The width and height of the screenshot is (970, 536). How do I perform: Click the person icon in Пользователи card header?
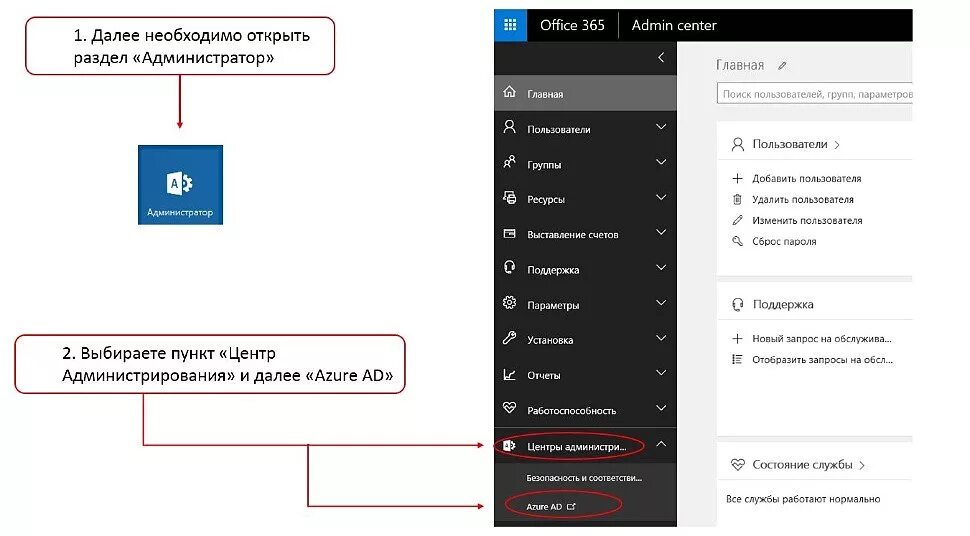[737, 144]
